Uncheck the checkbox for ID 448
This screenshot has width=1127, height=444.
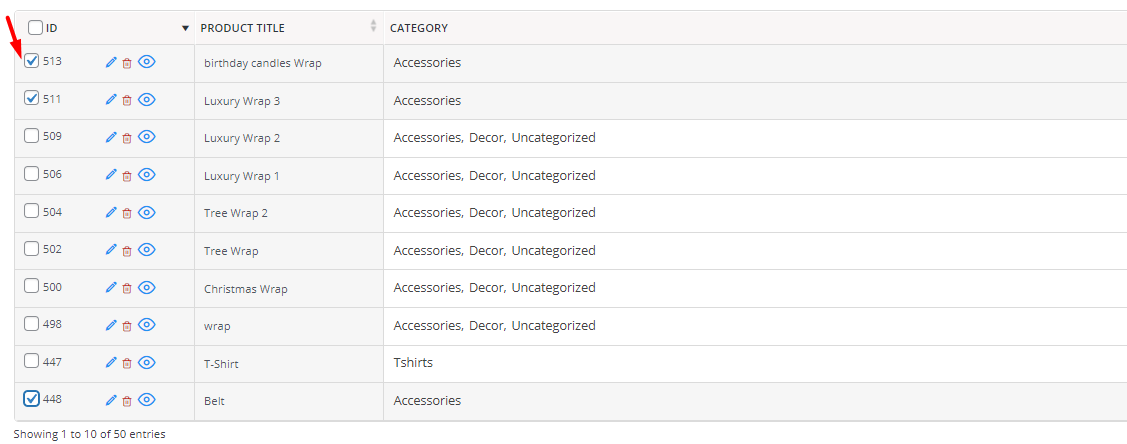pyautogui.click(x=32, y=399)
